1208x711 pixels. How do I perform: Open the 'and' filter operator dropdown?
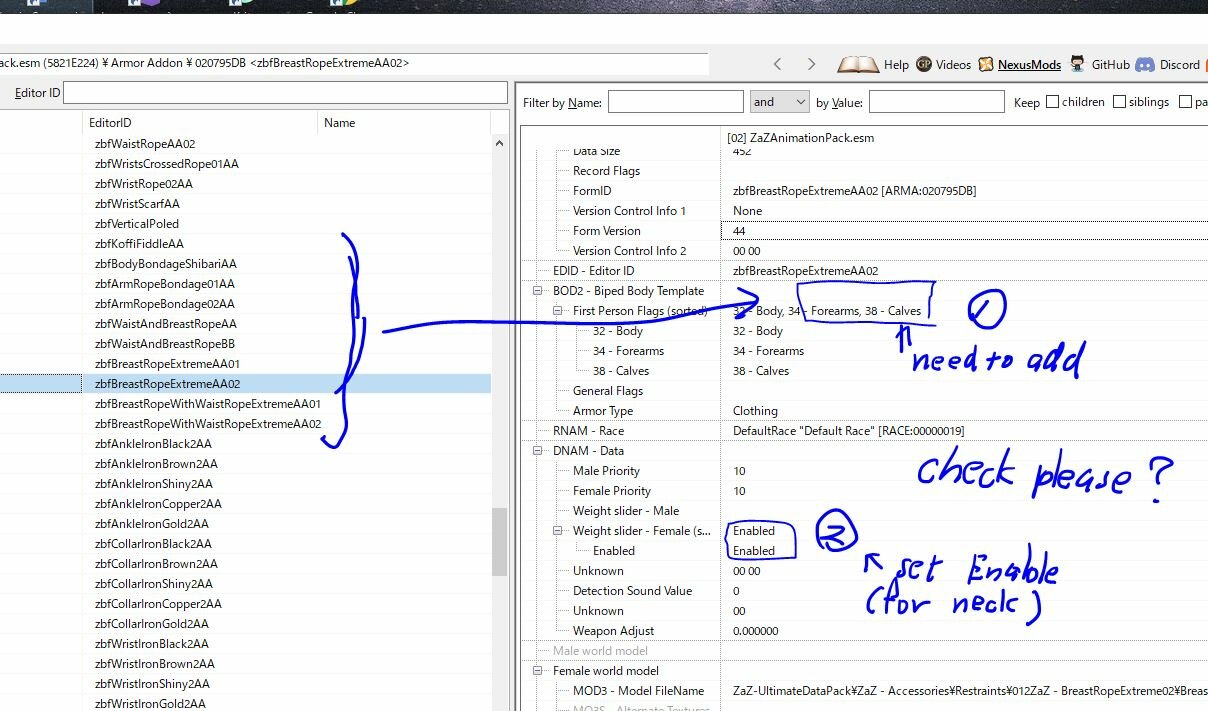tap(779, 101)
